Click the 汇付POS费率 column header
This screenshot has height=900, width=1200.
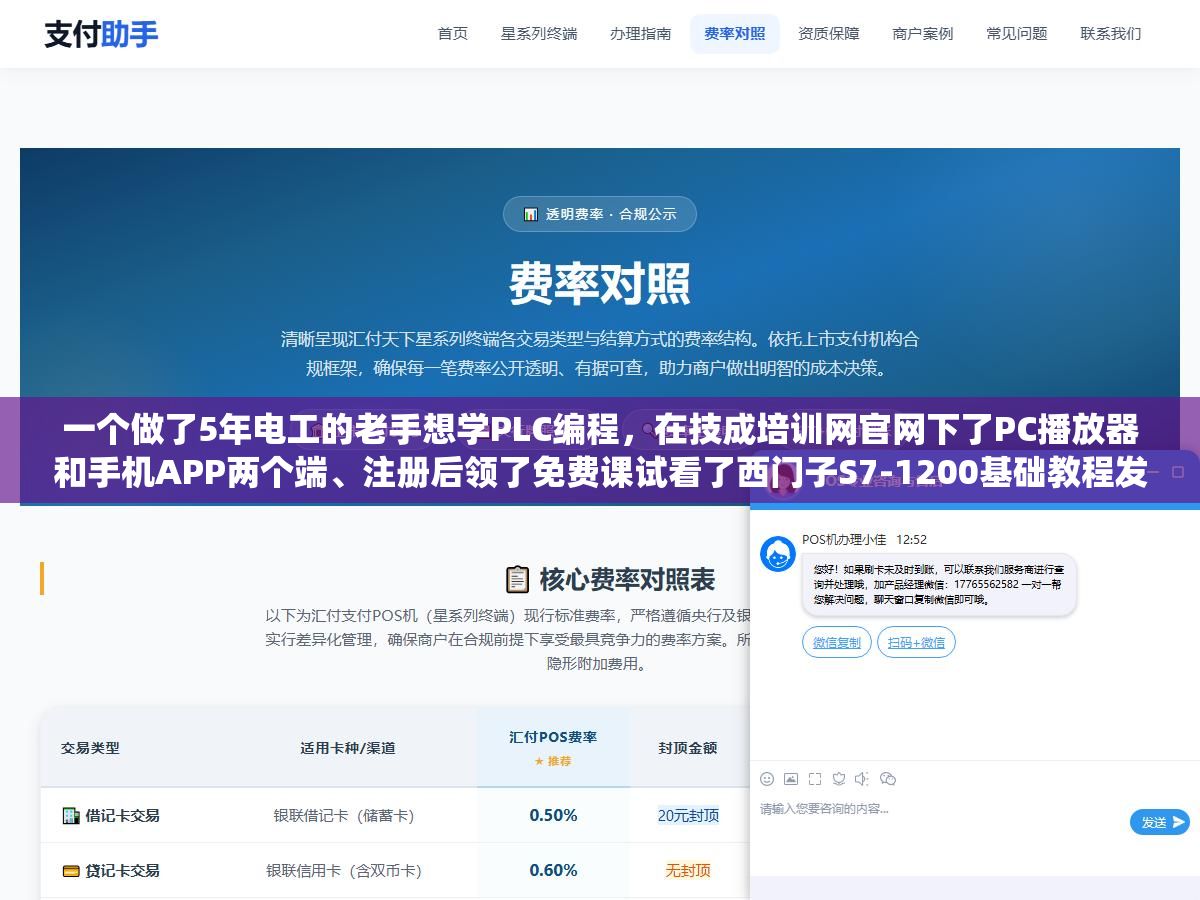coord(553,737)
